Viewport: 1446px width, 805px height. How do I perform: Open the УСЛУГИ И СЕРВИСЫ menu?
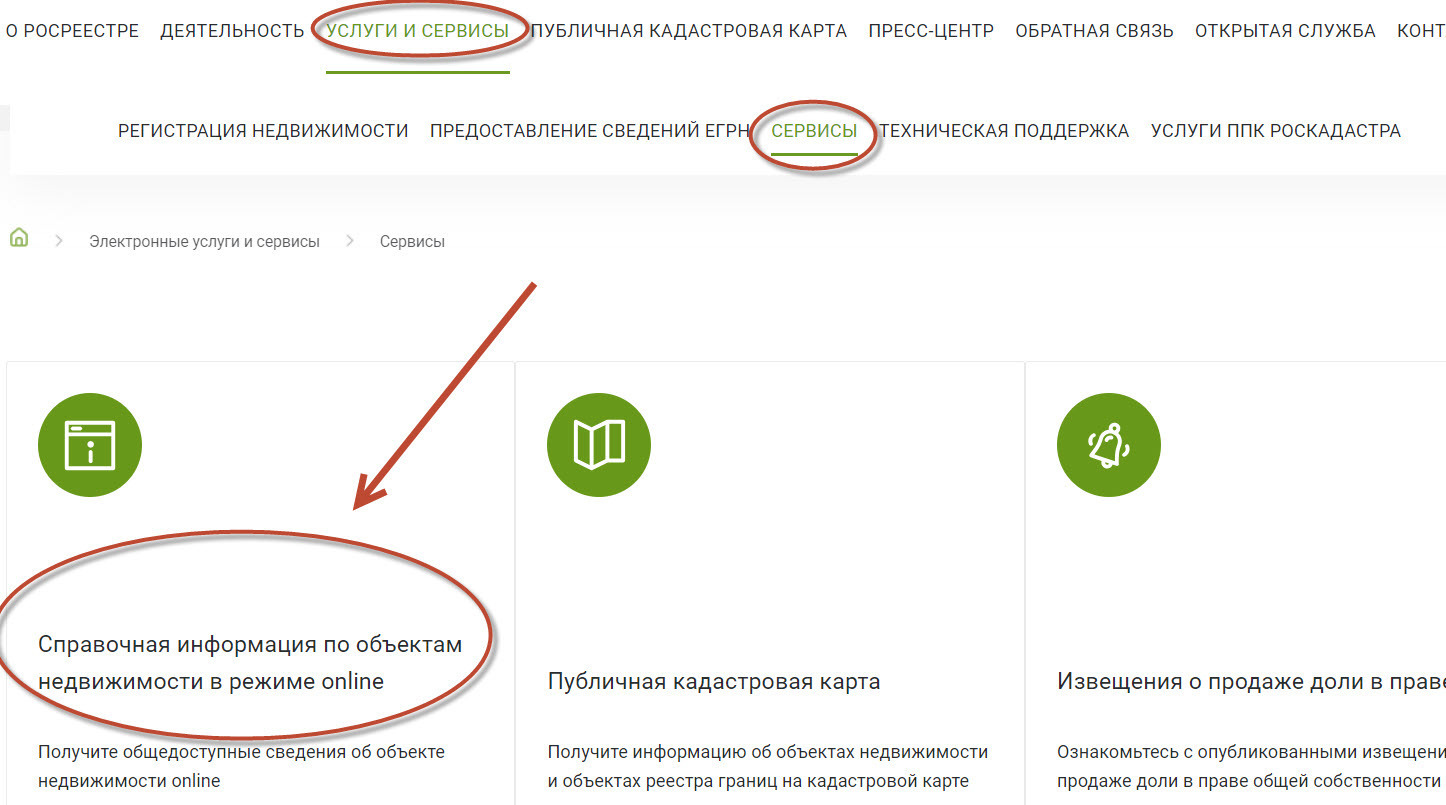click(417, 30)
